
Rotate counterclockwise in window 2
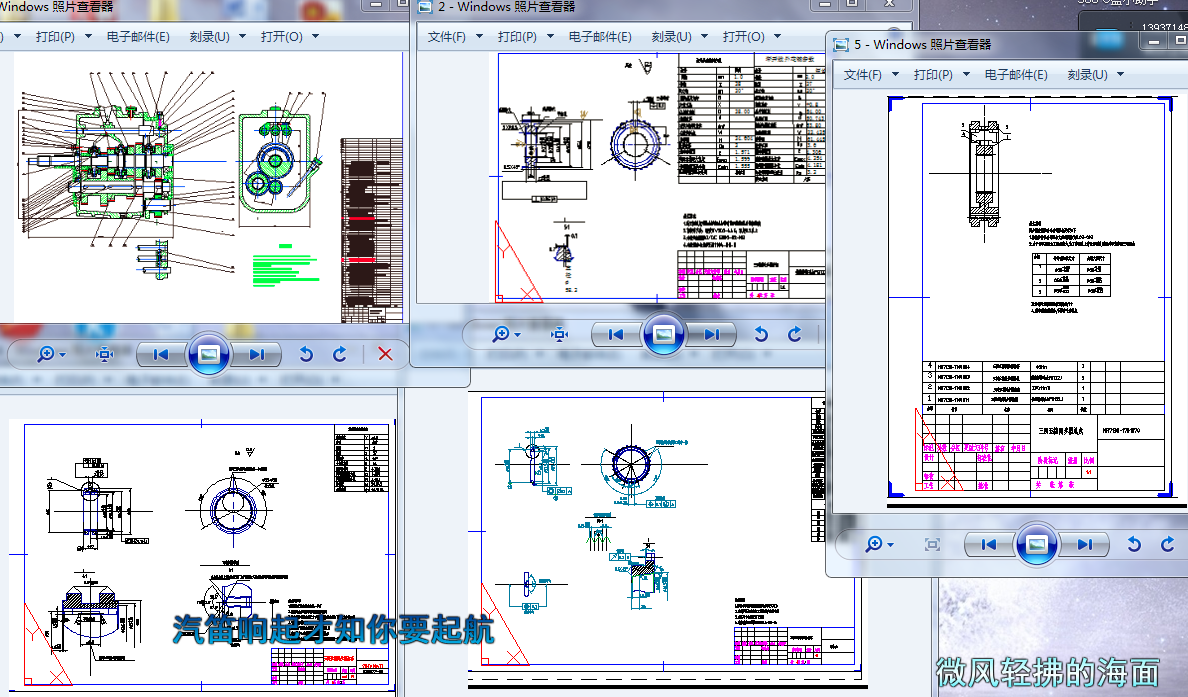[x=761, y=334]
